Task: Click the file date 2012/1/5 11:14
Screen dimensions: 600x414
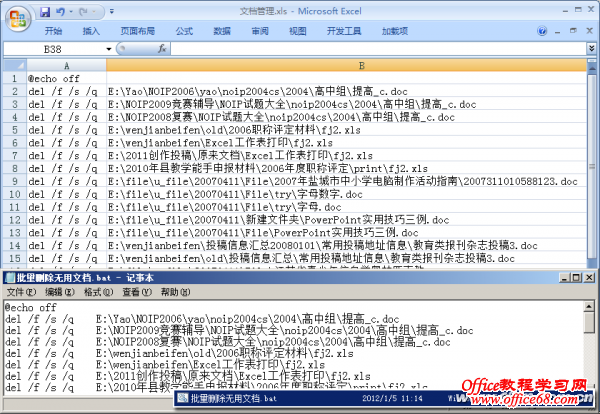Action: [x=392, y=398]
